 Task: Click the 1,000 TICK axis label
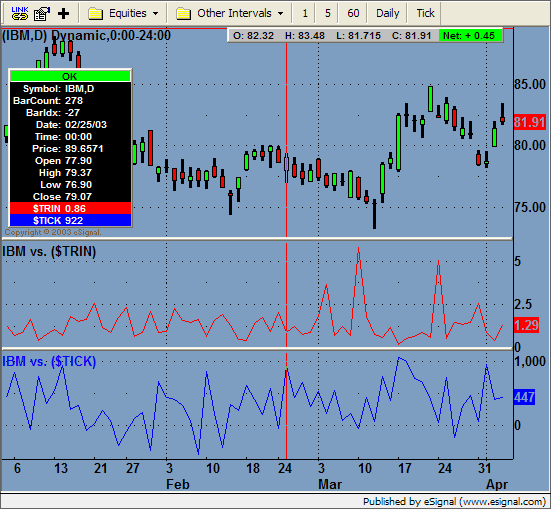pos(530,361)
